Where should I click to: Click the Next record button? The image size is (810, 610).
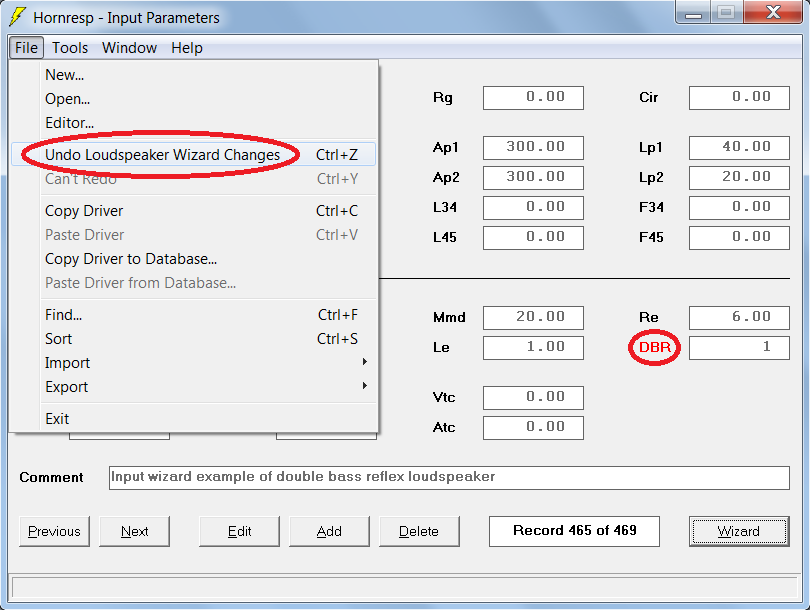point(134,531)
